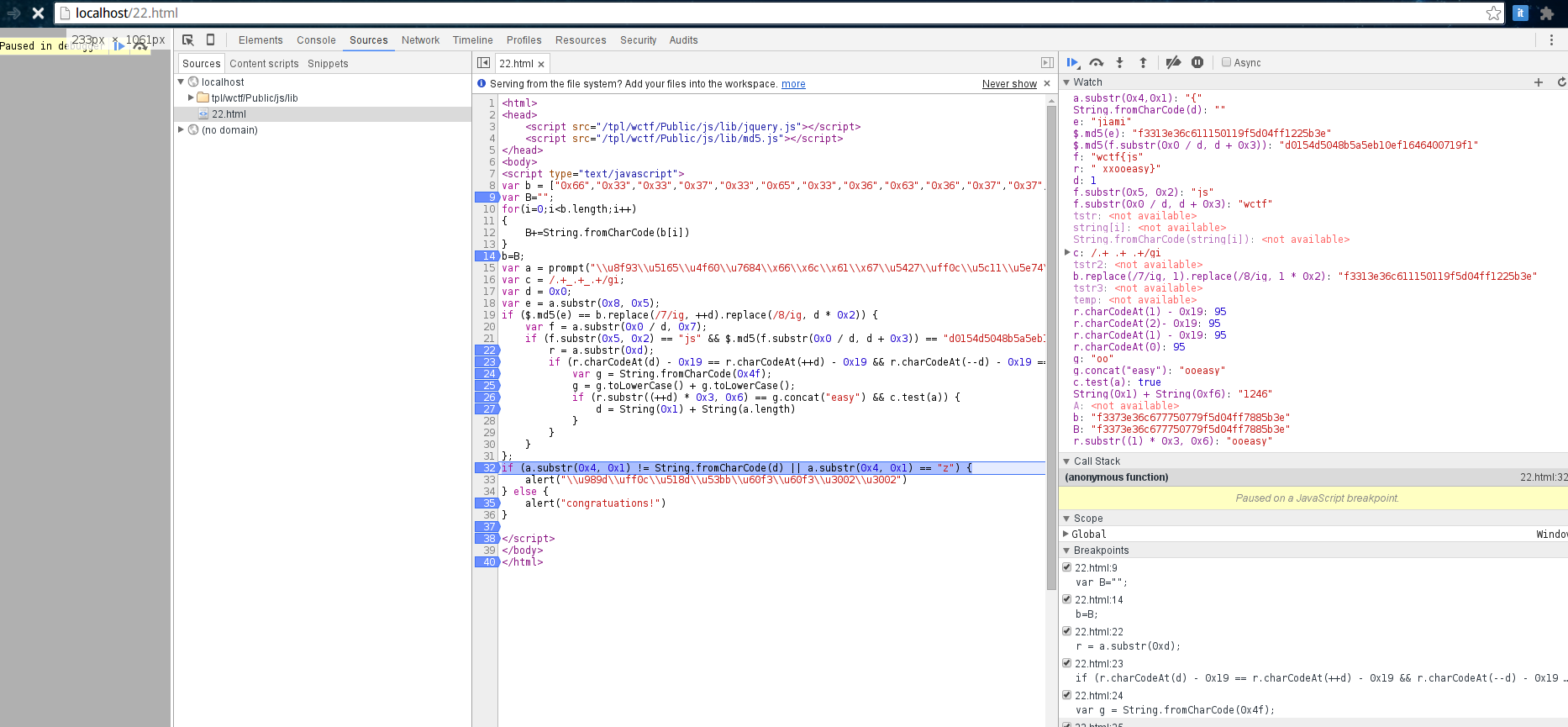The width and height of the screenshot is (1568, 727).
Task: Stop loading the page
Action: pos(38,13)
